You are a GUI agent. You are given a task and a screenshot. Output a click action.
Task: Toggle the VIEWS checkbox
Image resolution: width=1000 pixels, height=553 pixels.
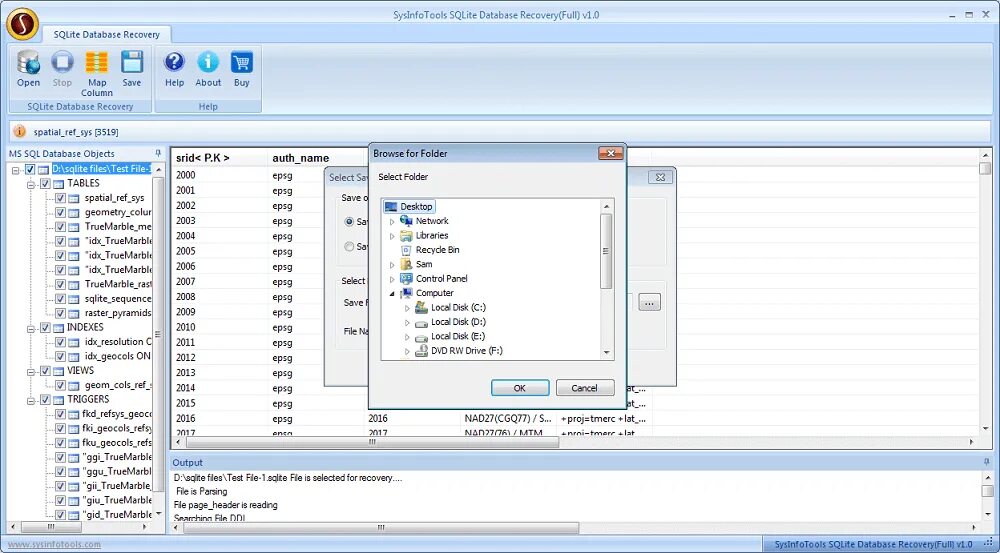(45, 371)
